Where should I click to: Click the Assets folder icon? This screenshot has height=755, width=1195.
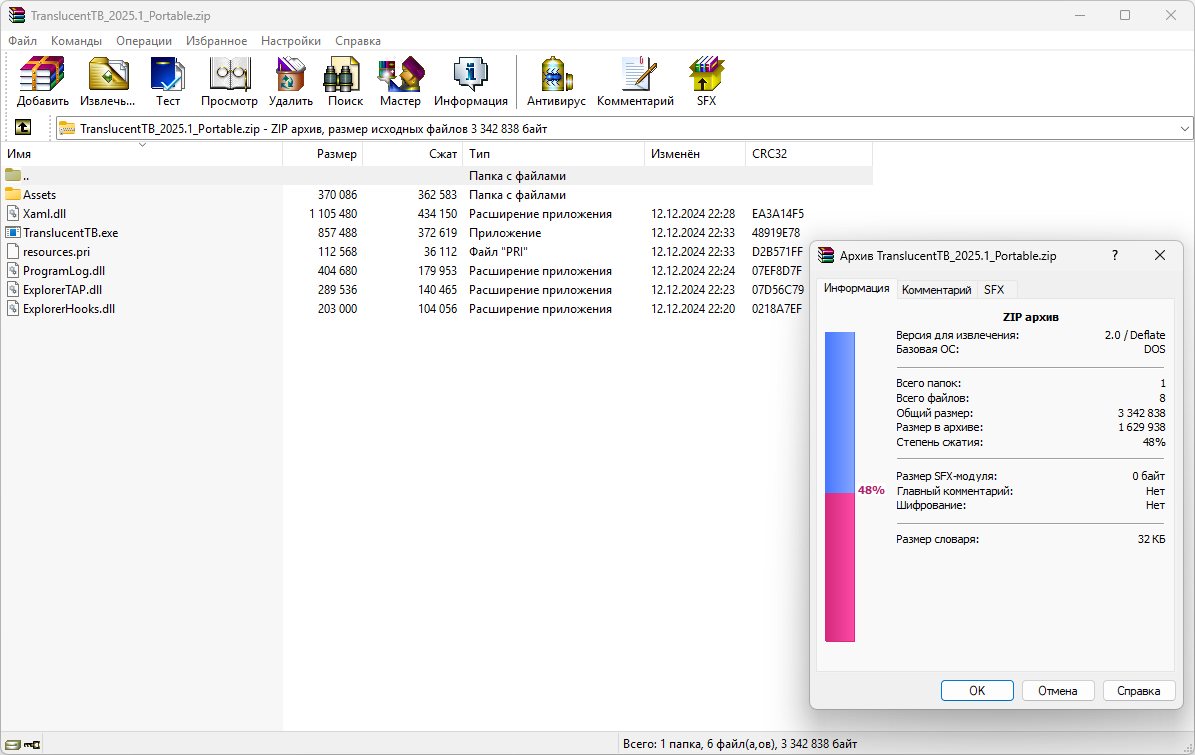13,194
